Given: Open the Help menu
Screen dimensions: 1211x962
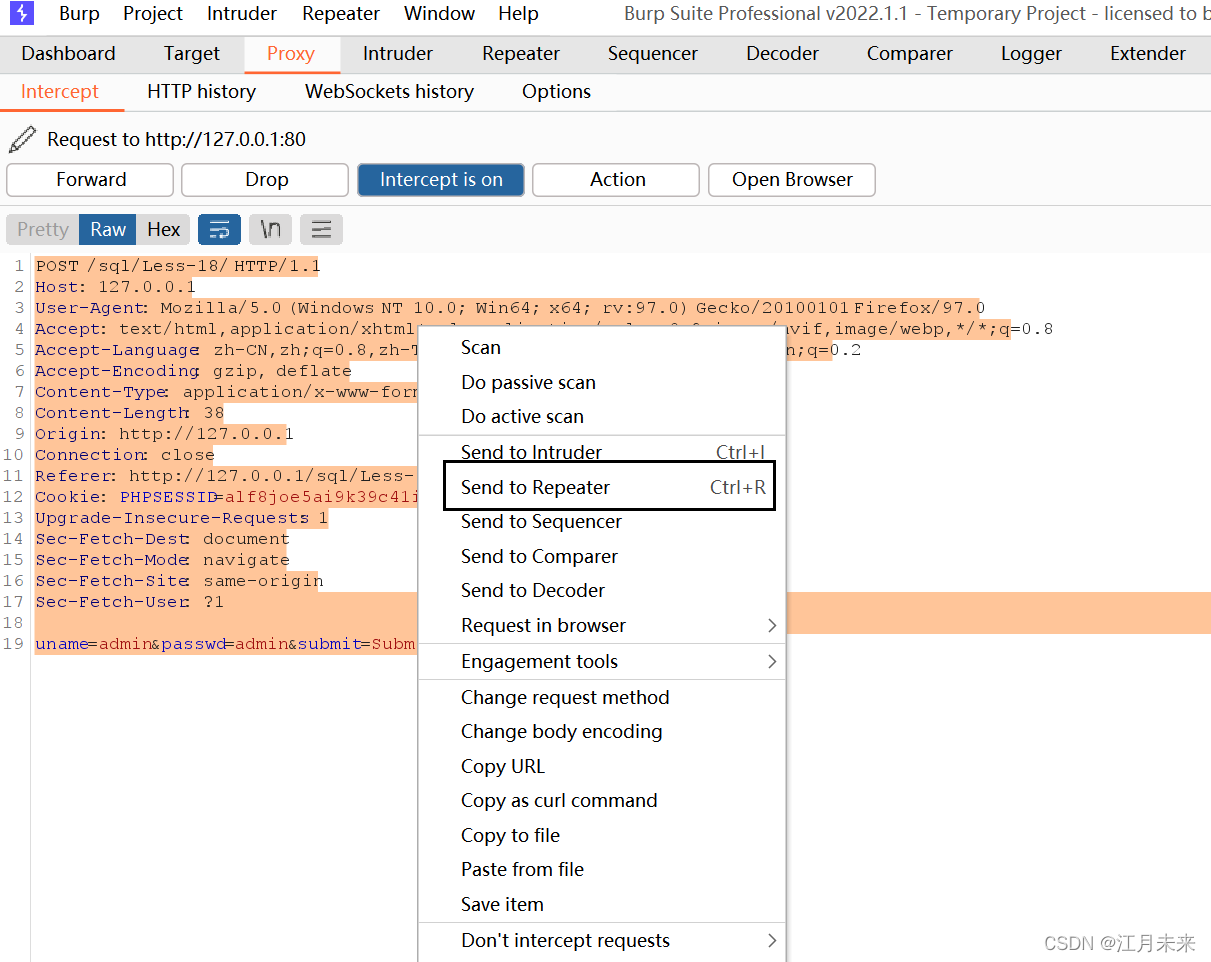Looking at the screenshot, I should [x=518, y=14].
